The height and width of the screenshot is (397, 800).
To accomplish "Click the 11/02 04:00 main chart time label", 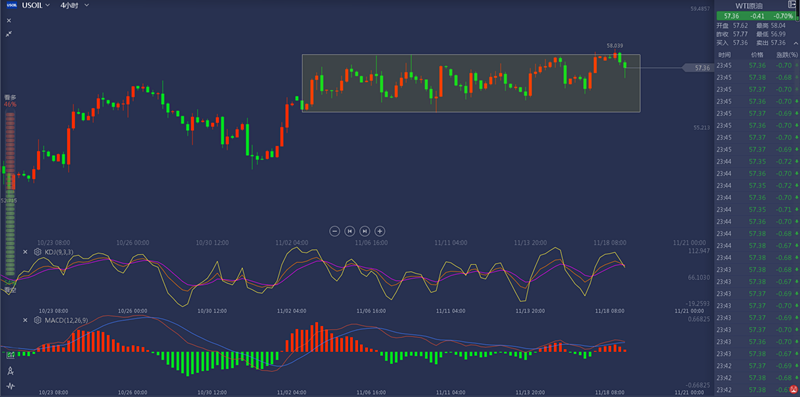I will point(291,242).
